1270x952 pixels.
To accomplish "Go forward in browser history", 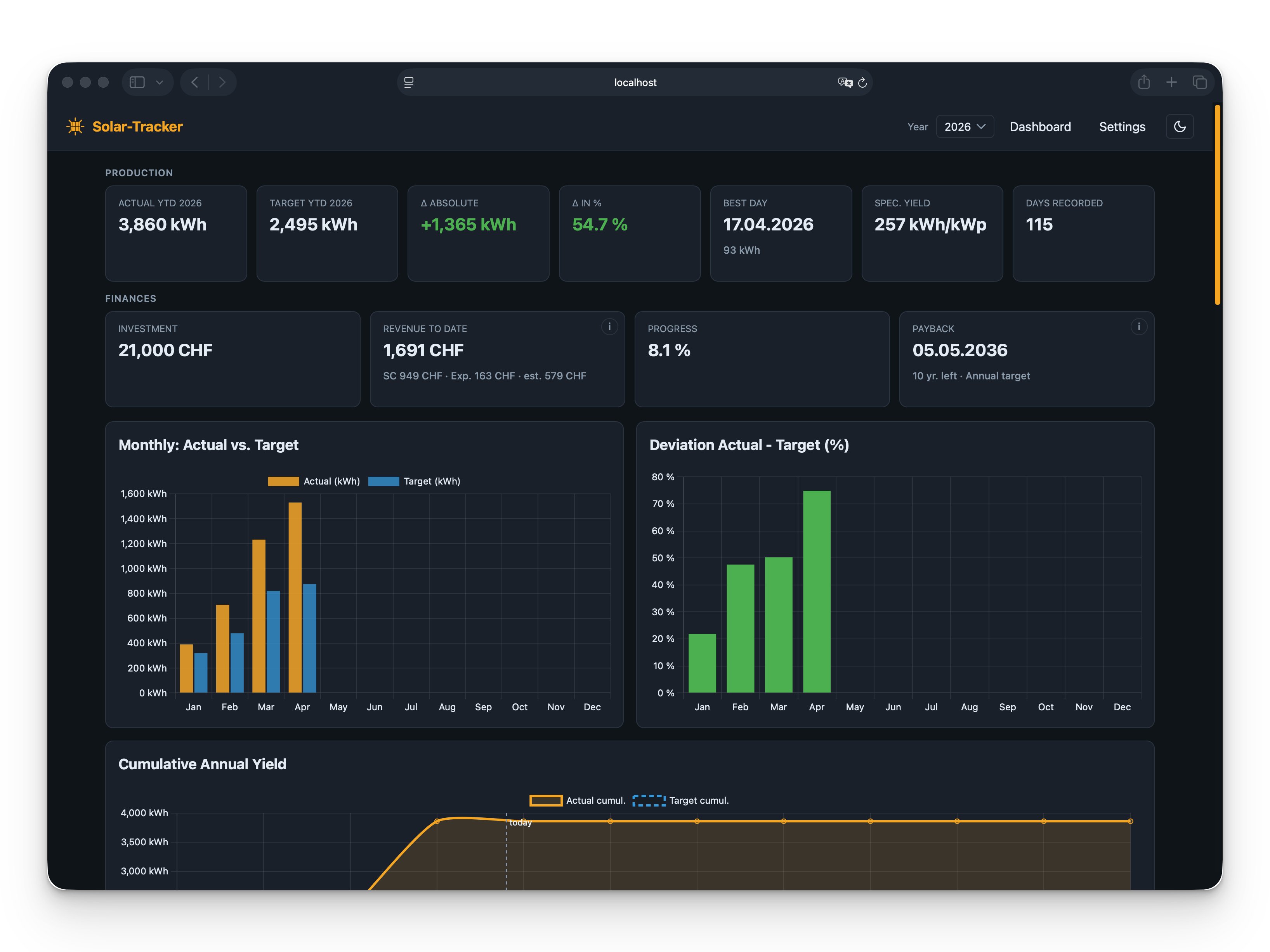I will tap(222, 82).
